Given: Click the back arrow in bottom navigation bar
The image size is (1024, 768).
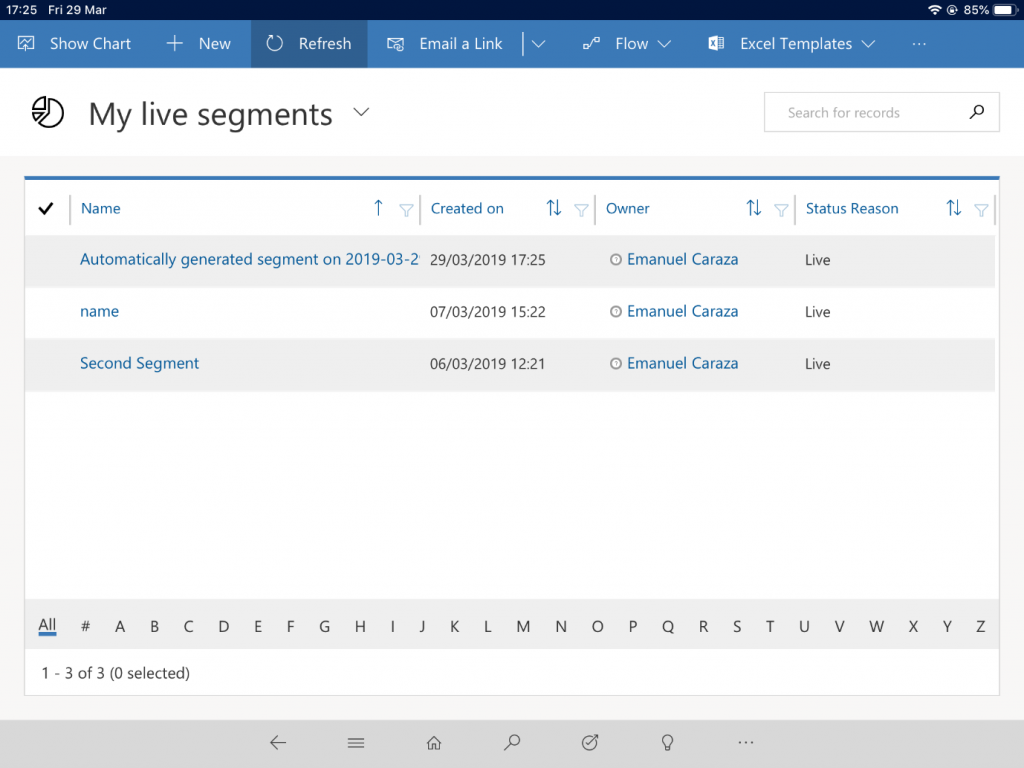Looking at the screenshot, I should pyautogui.click(x=278, y=742).
